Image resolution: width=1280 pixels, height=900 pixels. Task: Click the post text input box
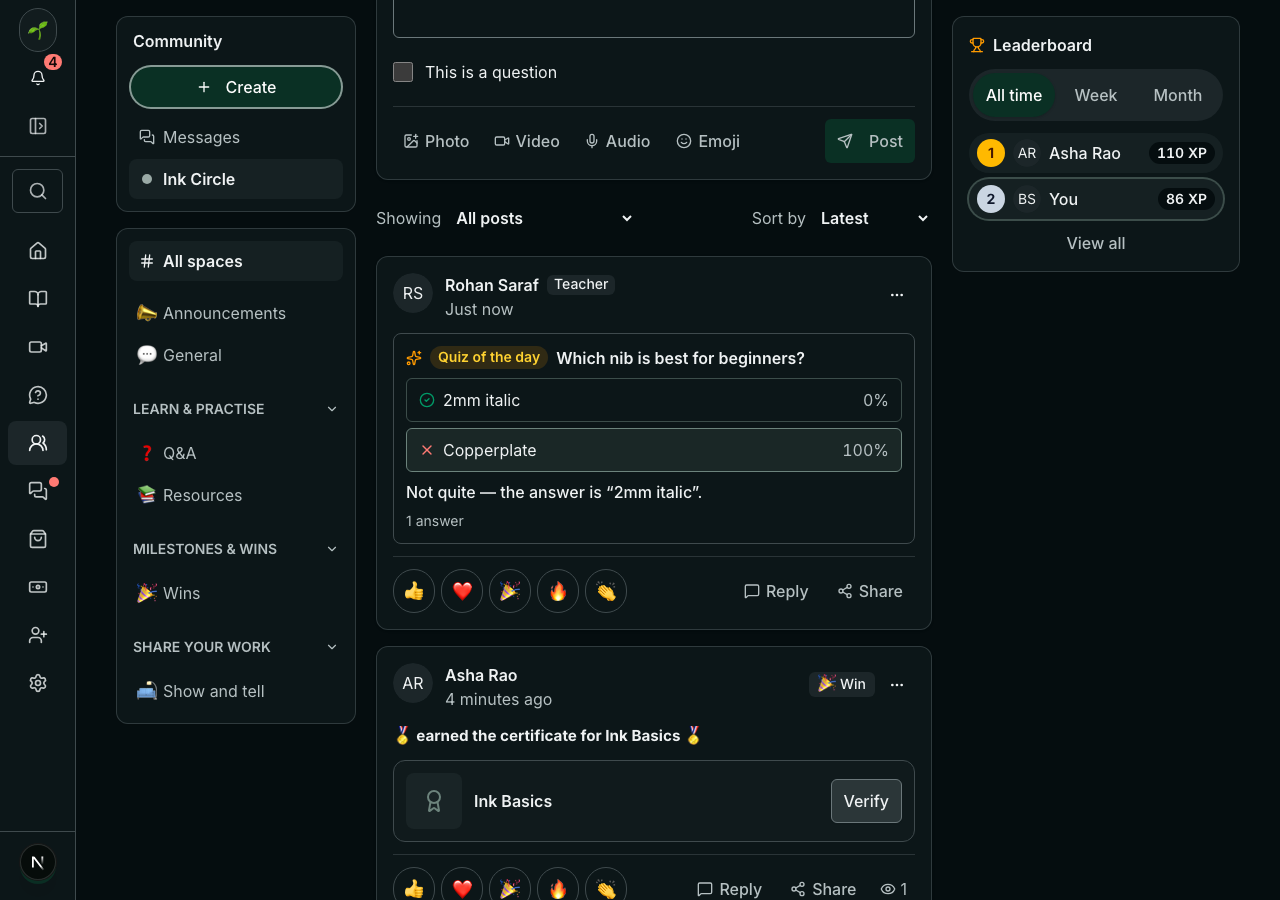pyautogui.click(x=654, y=18)
